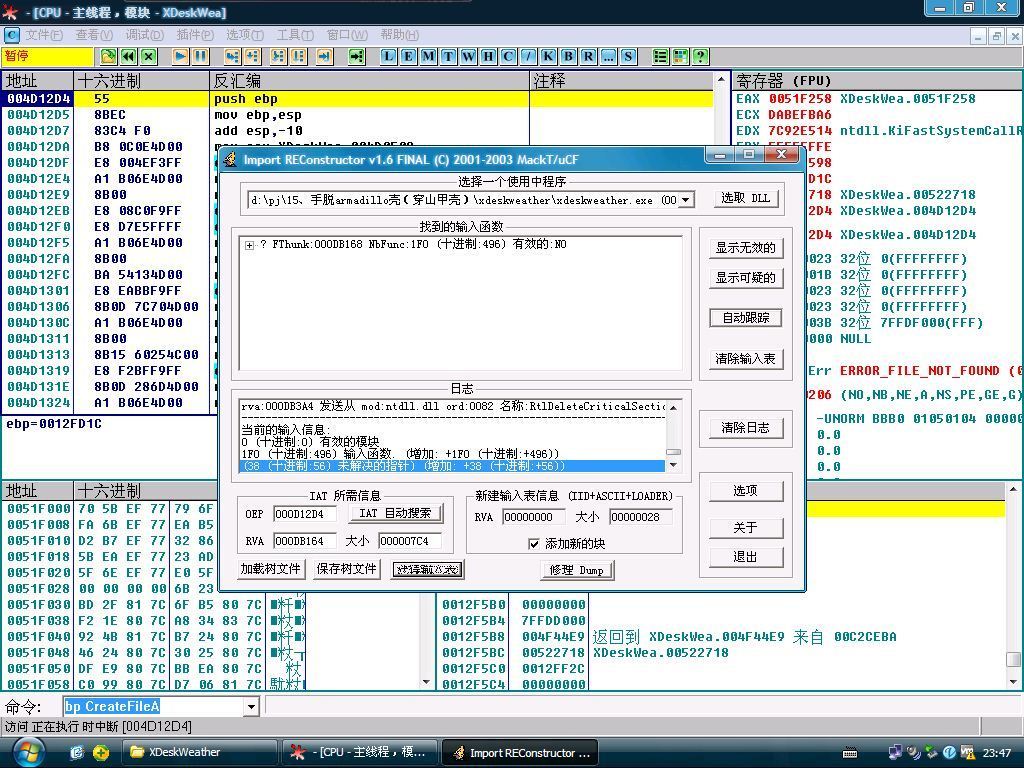The width and height of the screenshot is (1024, 768).
Task: Click the 保存树文件 button
Action: [x=346, y=569]
